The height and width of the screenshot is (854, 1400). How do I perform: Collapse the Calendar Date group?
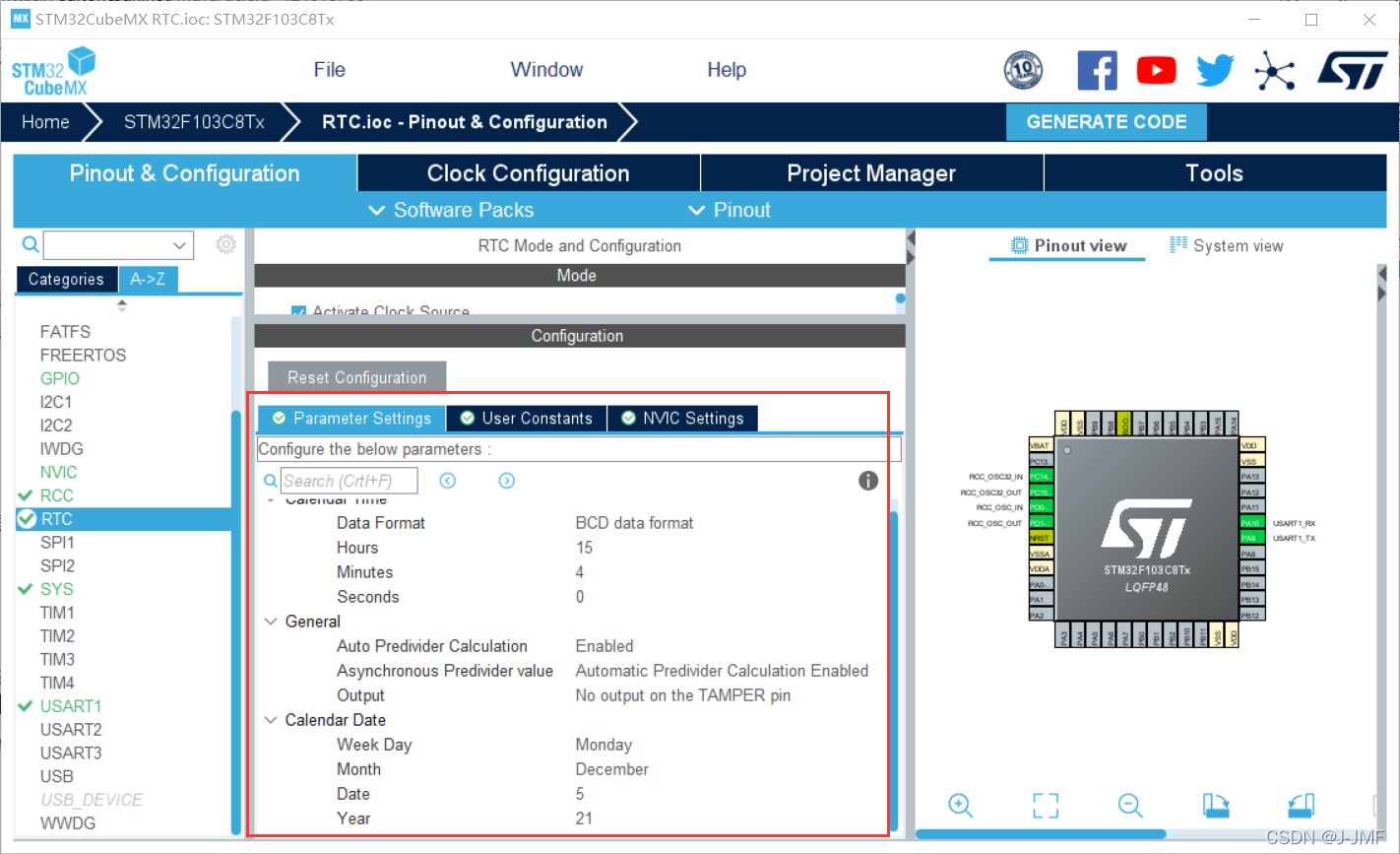(271, 720)
